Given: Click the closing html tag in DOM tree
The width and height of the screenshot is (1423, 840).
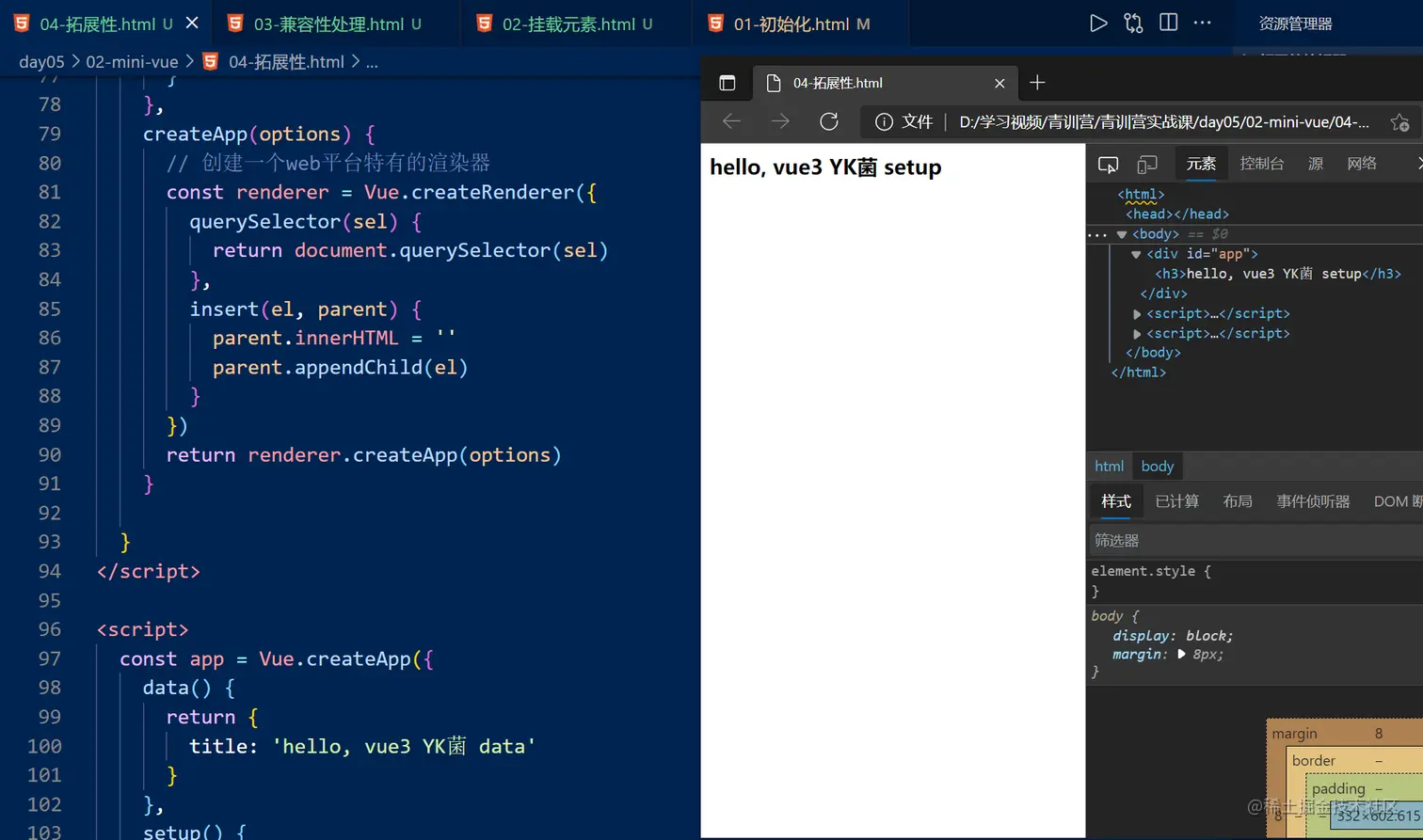Looking at the screenshot, I should (x=1139, y=372).
